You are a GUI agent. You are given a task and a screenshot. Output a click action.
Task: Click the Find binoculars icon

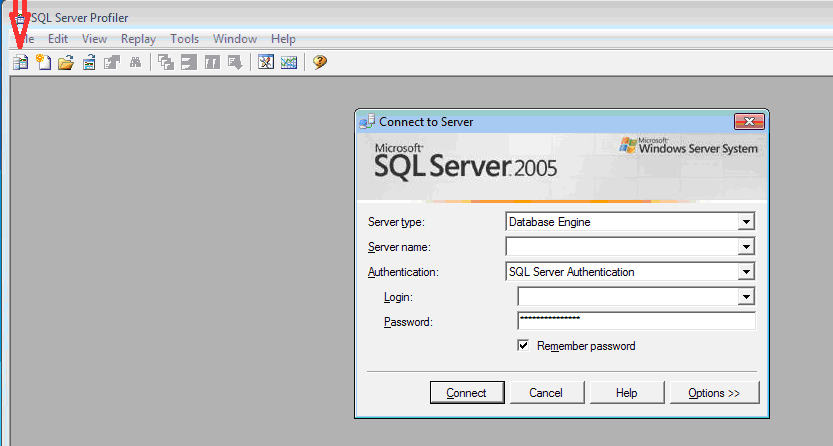135,62
